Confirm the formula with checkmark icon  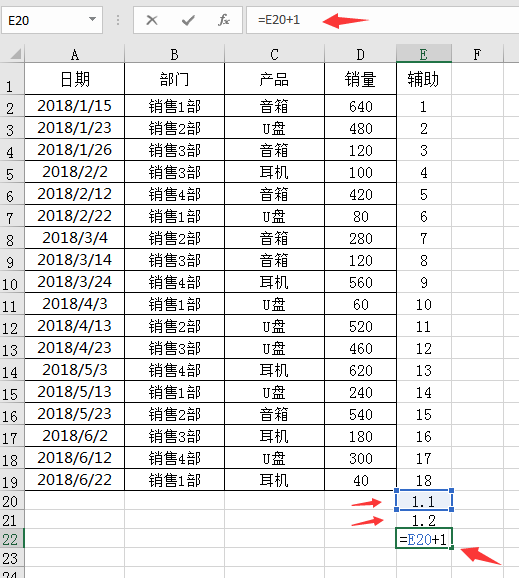[x=188, y=20]
